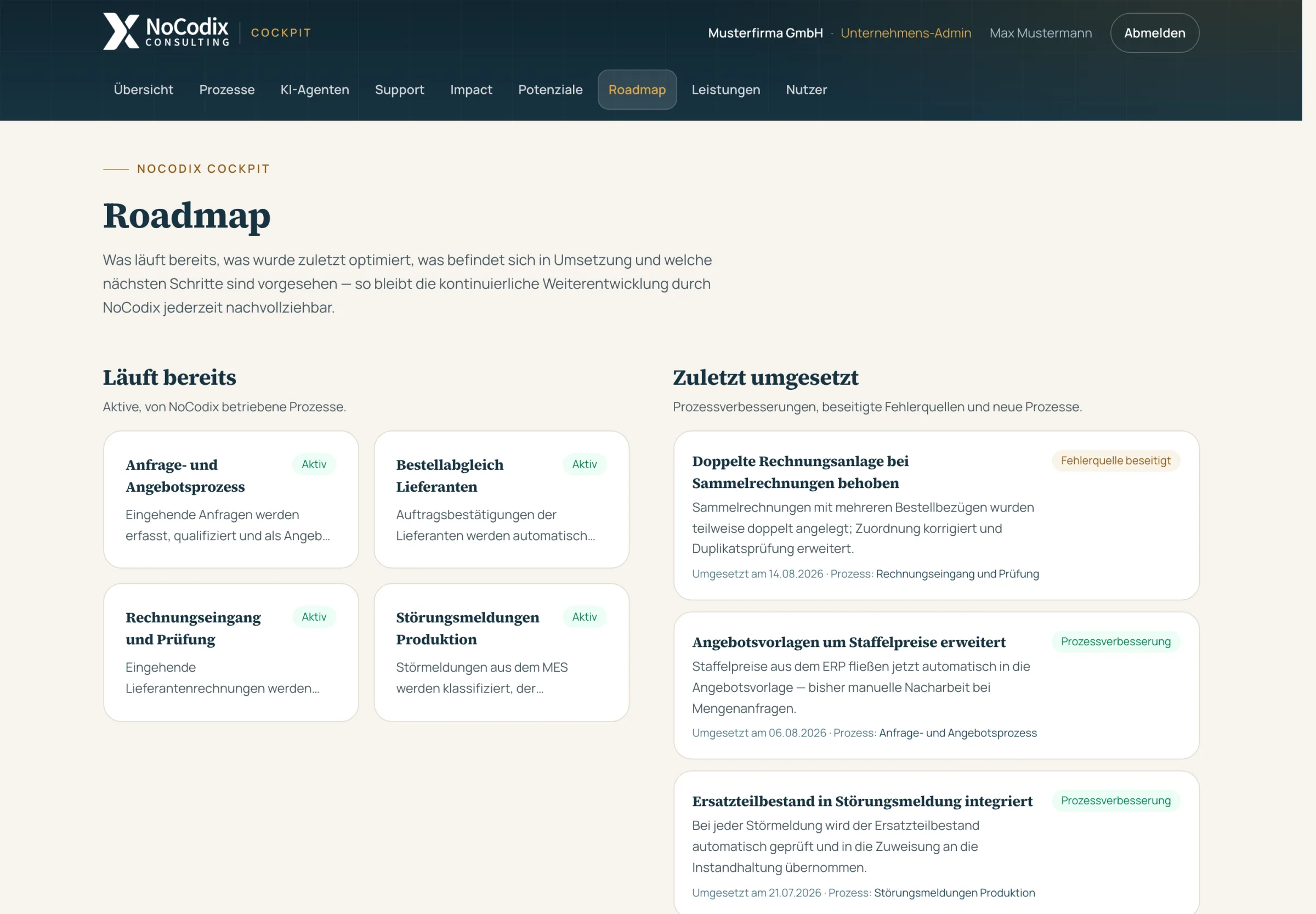
Task: Open the Leistungen tab
Action: (x=725, y=89)
